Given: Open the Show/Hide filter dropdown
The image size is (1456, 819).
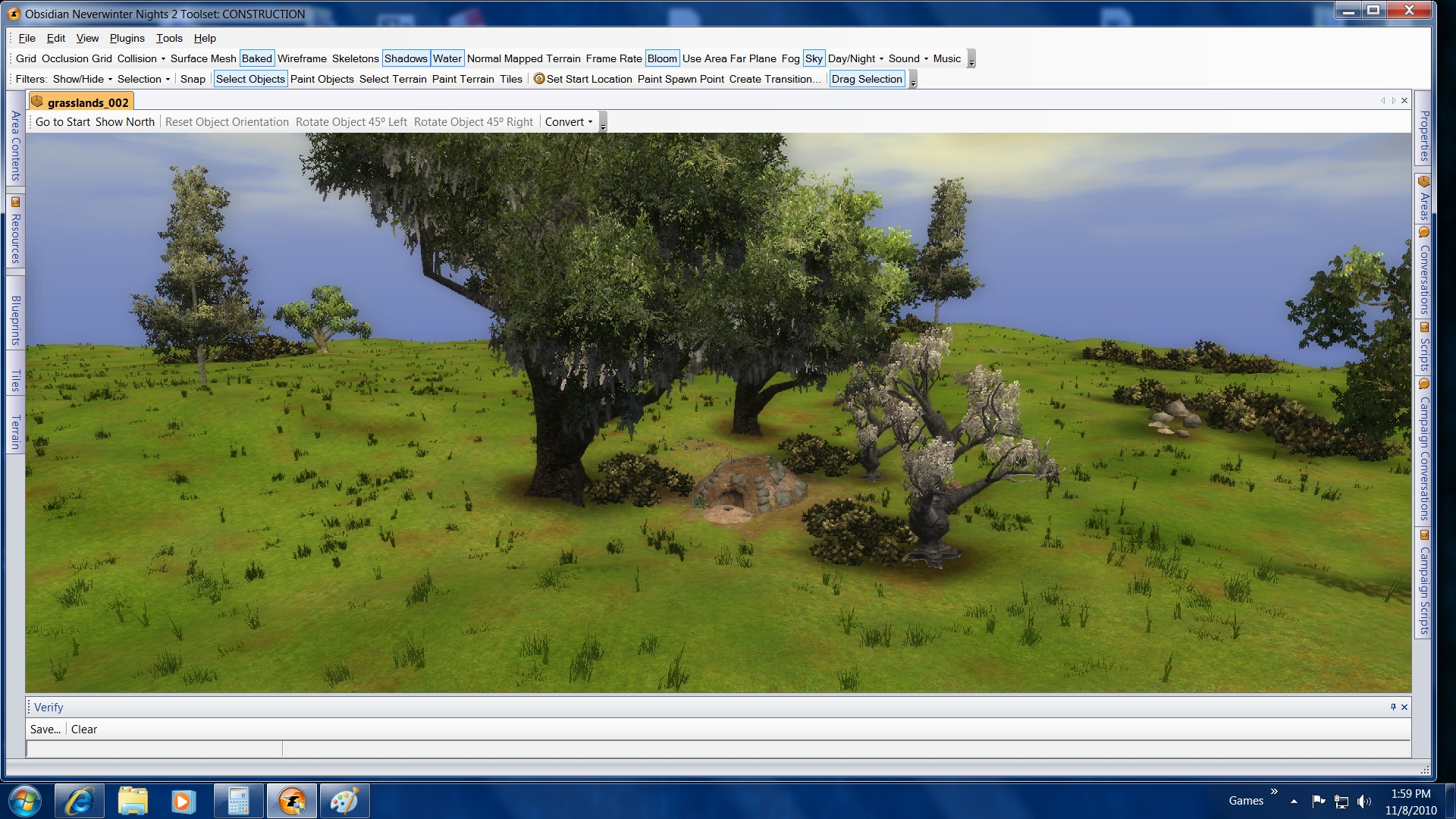Looking at the screenshot, I should (x=83, y=79).
